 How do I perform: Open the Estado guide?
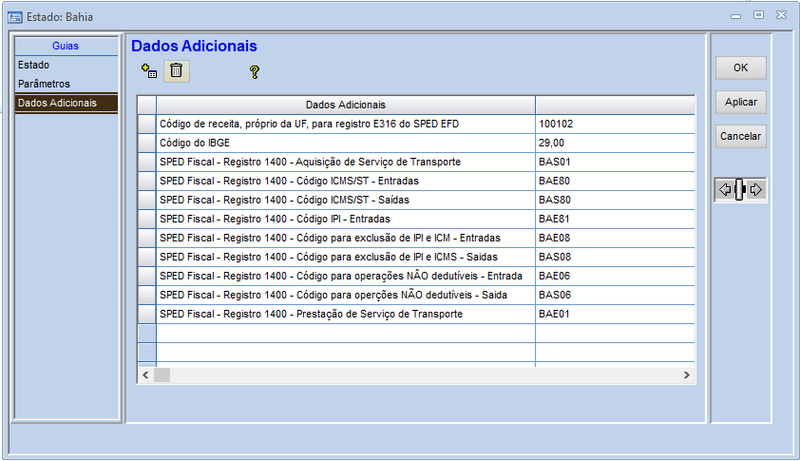(x=33, y=65)
